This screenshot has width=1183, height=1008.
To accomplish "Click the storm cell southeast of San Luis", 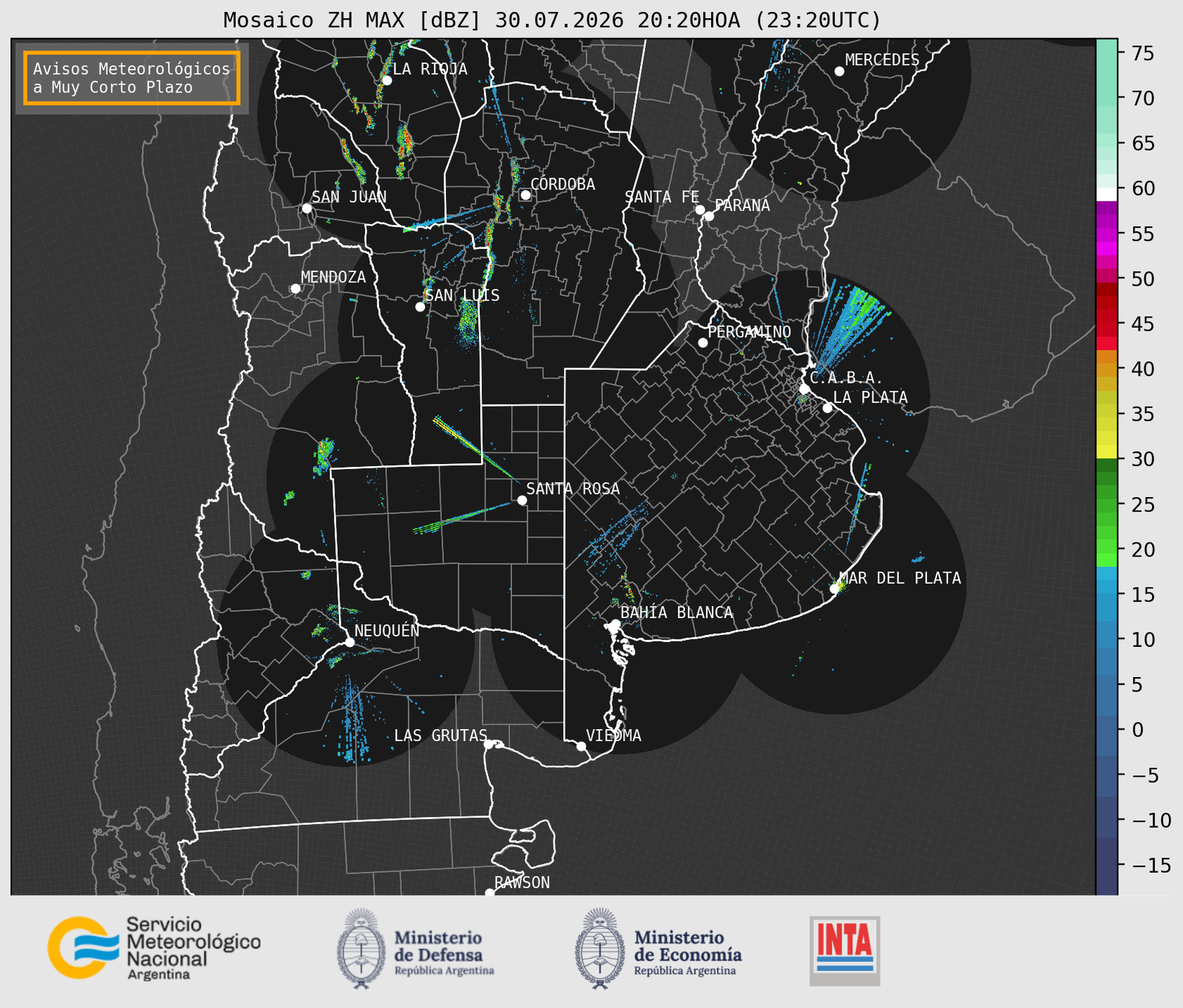I will click(x=468, y=323).
